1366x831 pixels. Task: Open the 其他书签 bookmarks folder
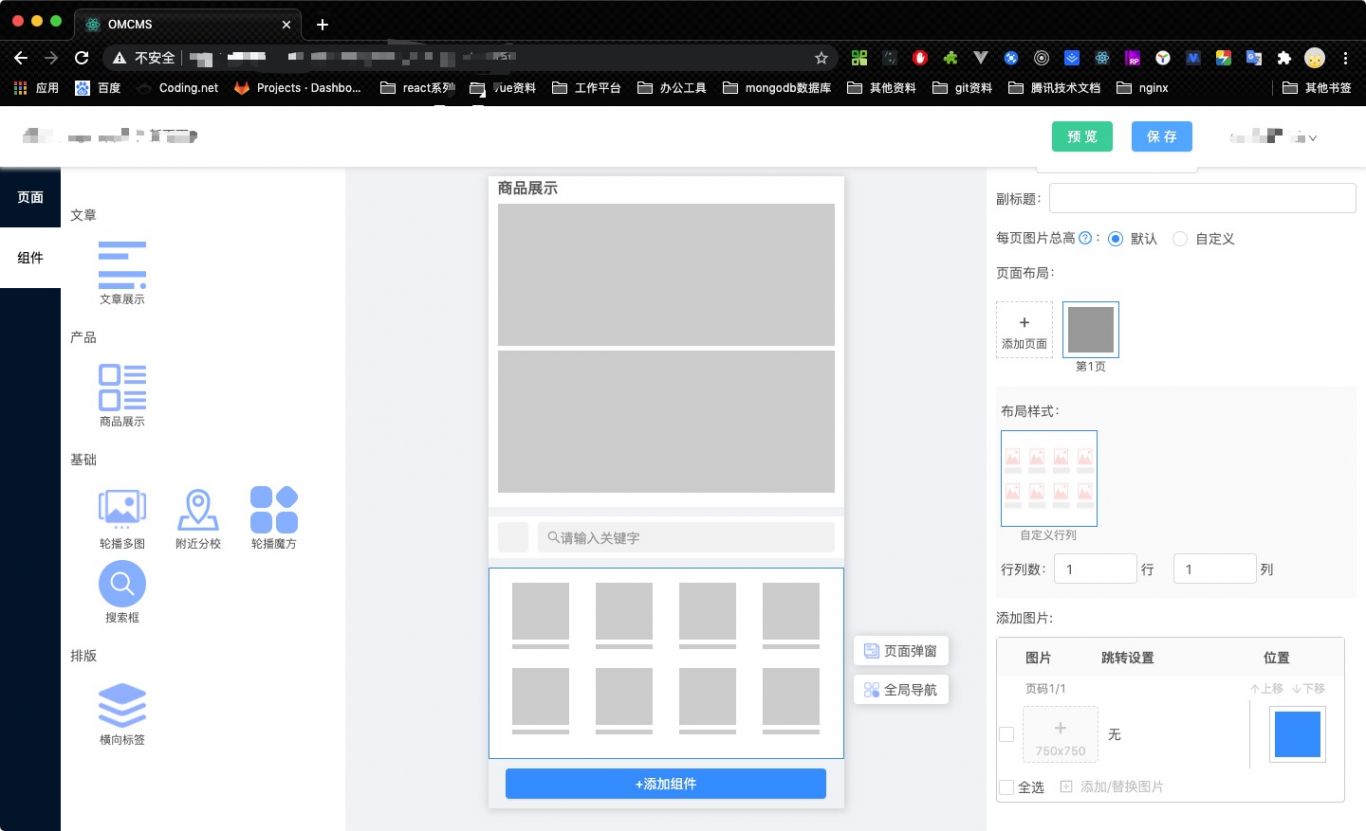click(1317, 88)
